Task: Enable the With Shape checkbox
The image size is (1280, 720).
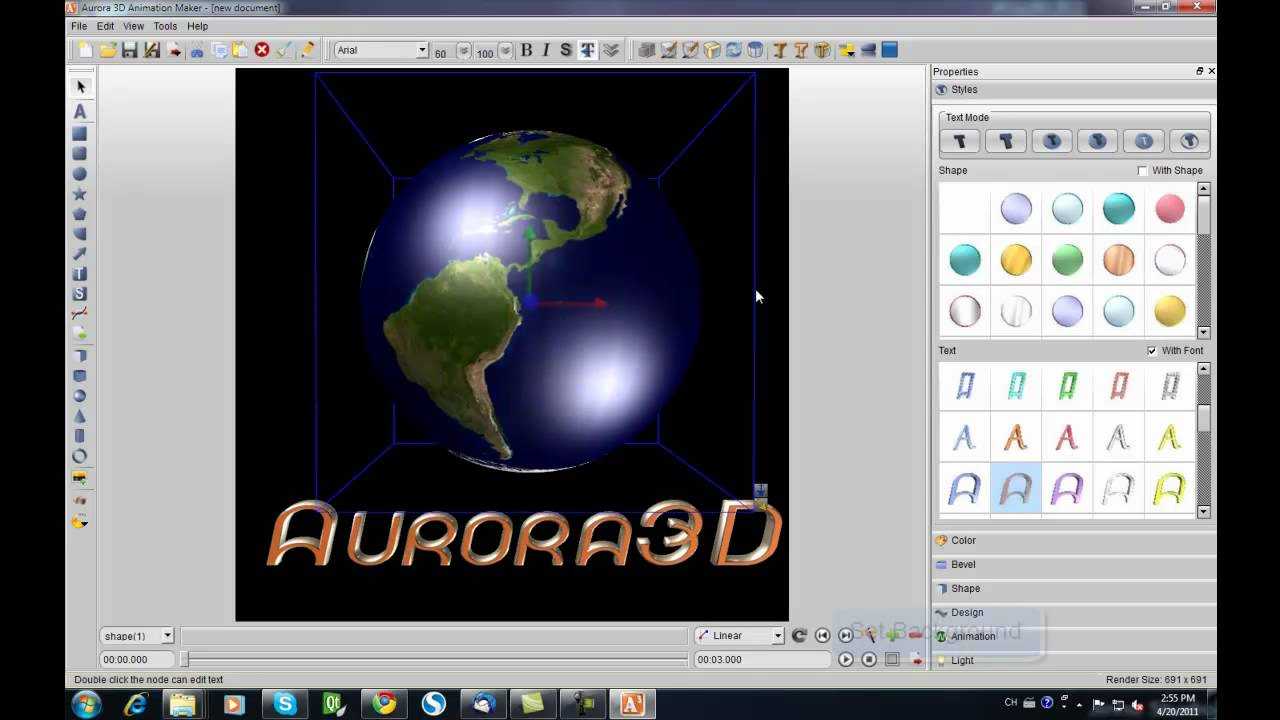Action: coord(1143,171)
